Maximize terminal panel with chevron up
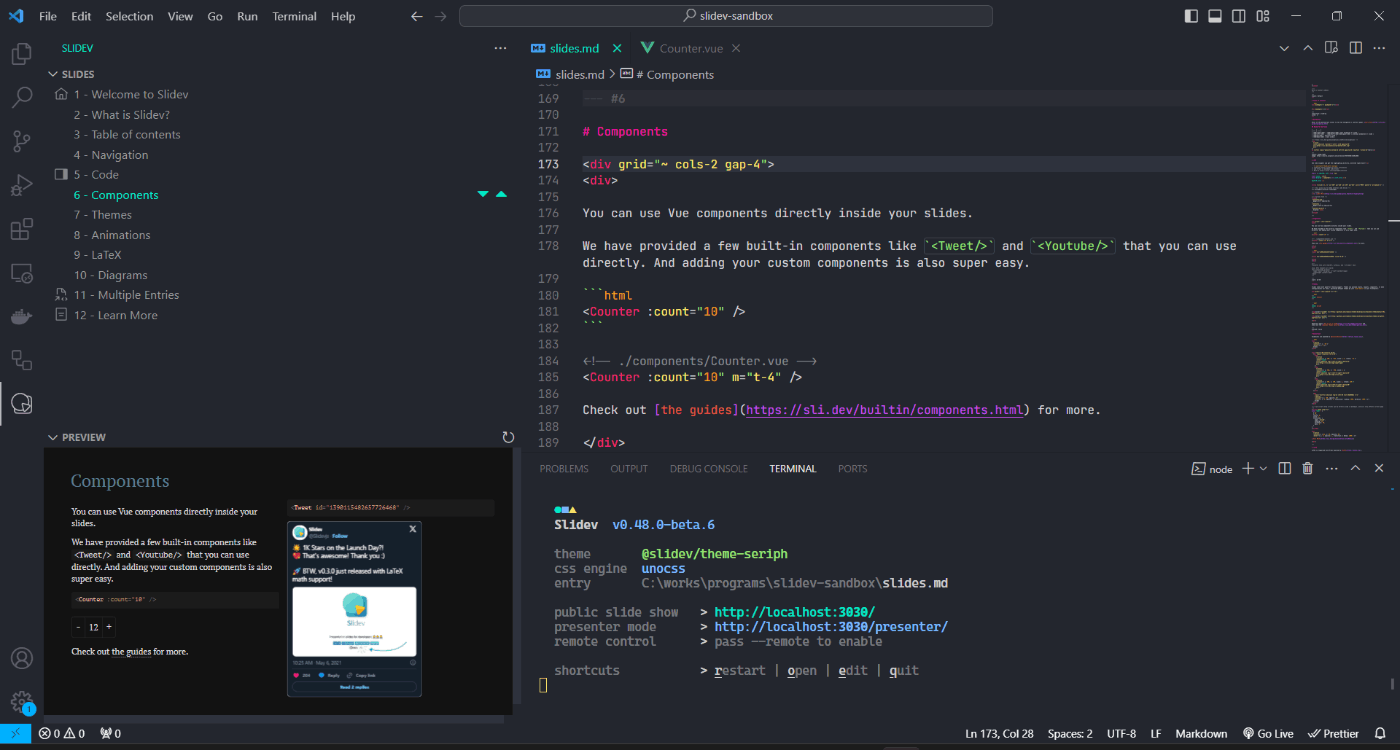Viewport: 1400px width, 750px height. coord(1356,468)
